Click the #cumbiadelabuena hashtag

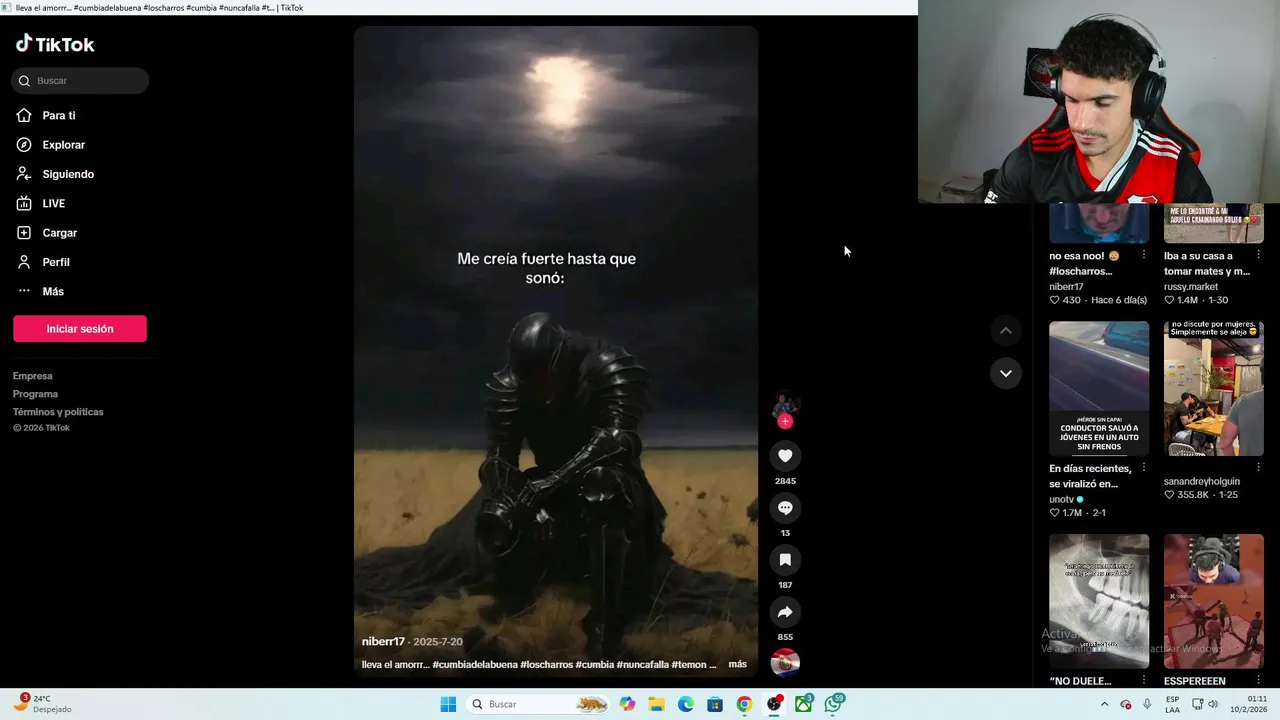tap(474, 664)
